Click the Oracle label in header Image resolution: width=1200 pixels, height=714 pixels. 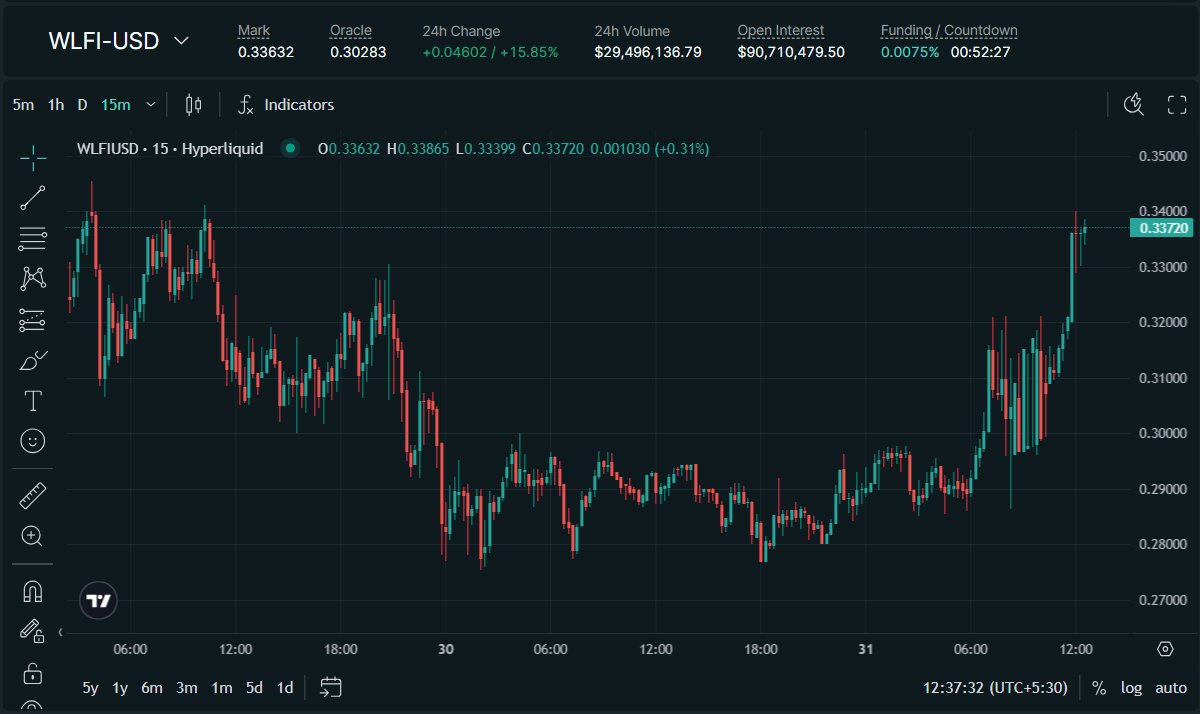(351, 31)
